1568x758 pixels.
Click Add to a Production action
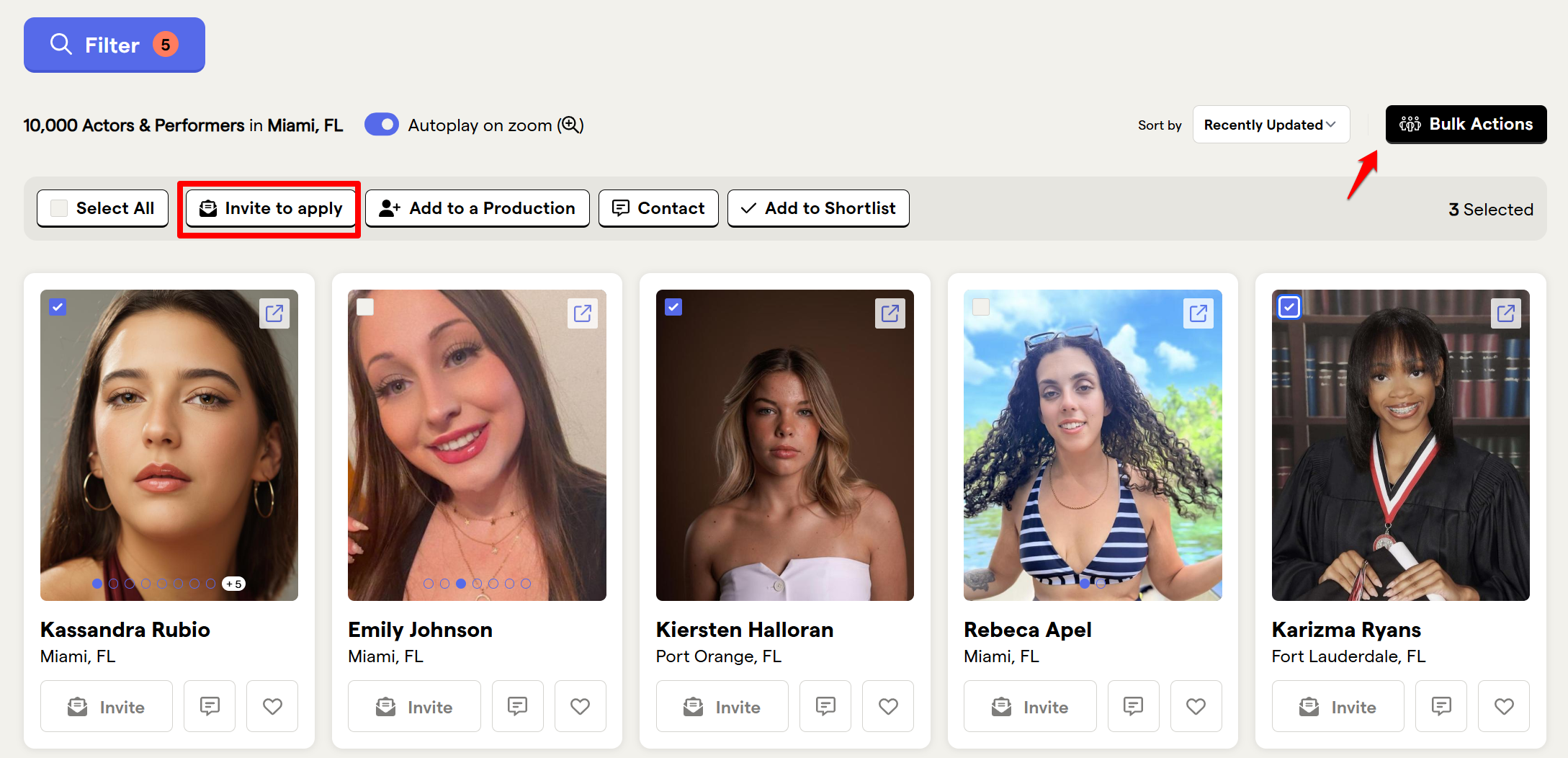[x=478, y=208]
